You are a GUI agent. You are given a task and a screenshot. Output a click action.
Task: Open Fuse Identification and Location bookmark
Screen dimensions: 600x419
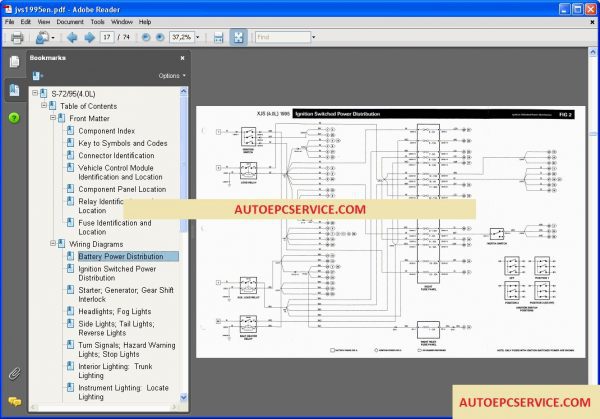click(115, 227)
